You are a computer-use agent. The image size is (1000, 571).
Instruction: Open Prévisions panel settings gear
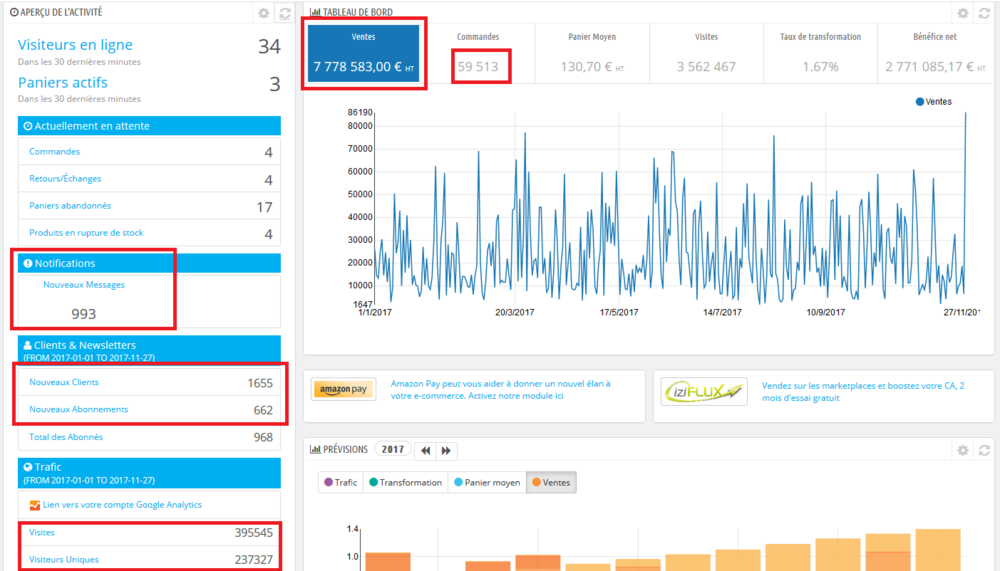click(963, 450)
